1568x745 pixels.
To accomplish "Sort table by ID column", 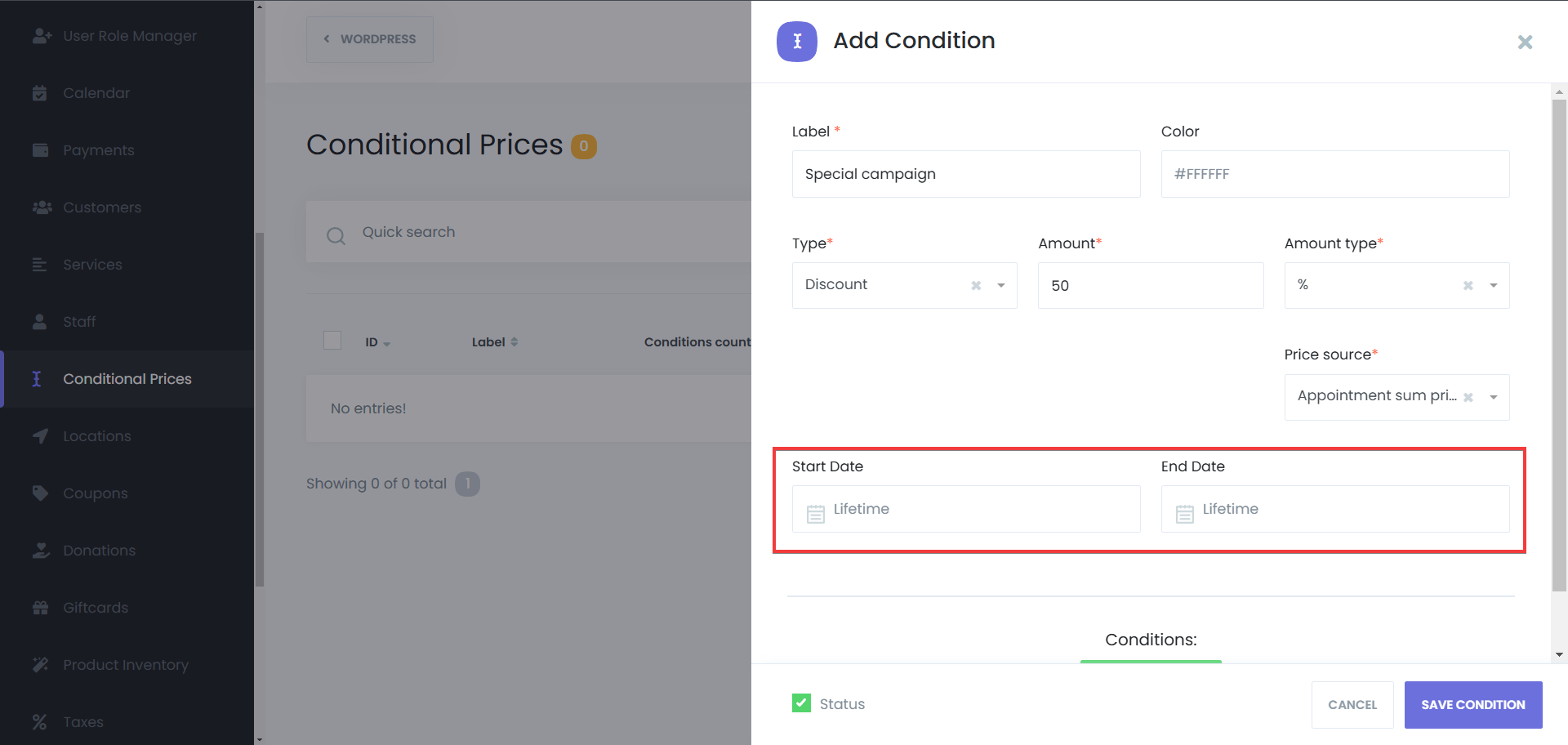I will [376, 342].
